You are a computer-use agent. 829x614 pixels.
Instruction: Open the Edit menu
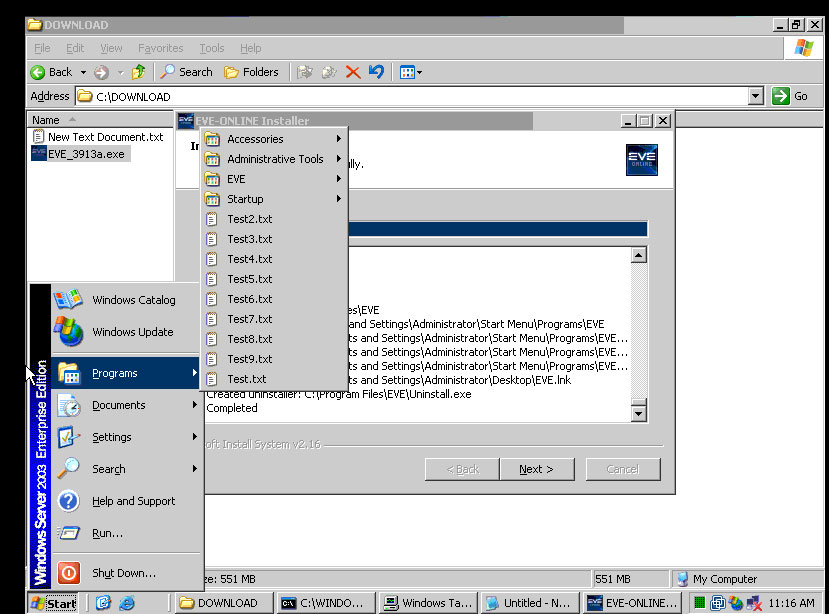click(75, 48)
